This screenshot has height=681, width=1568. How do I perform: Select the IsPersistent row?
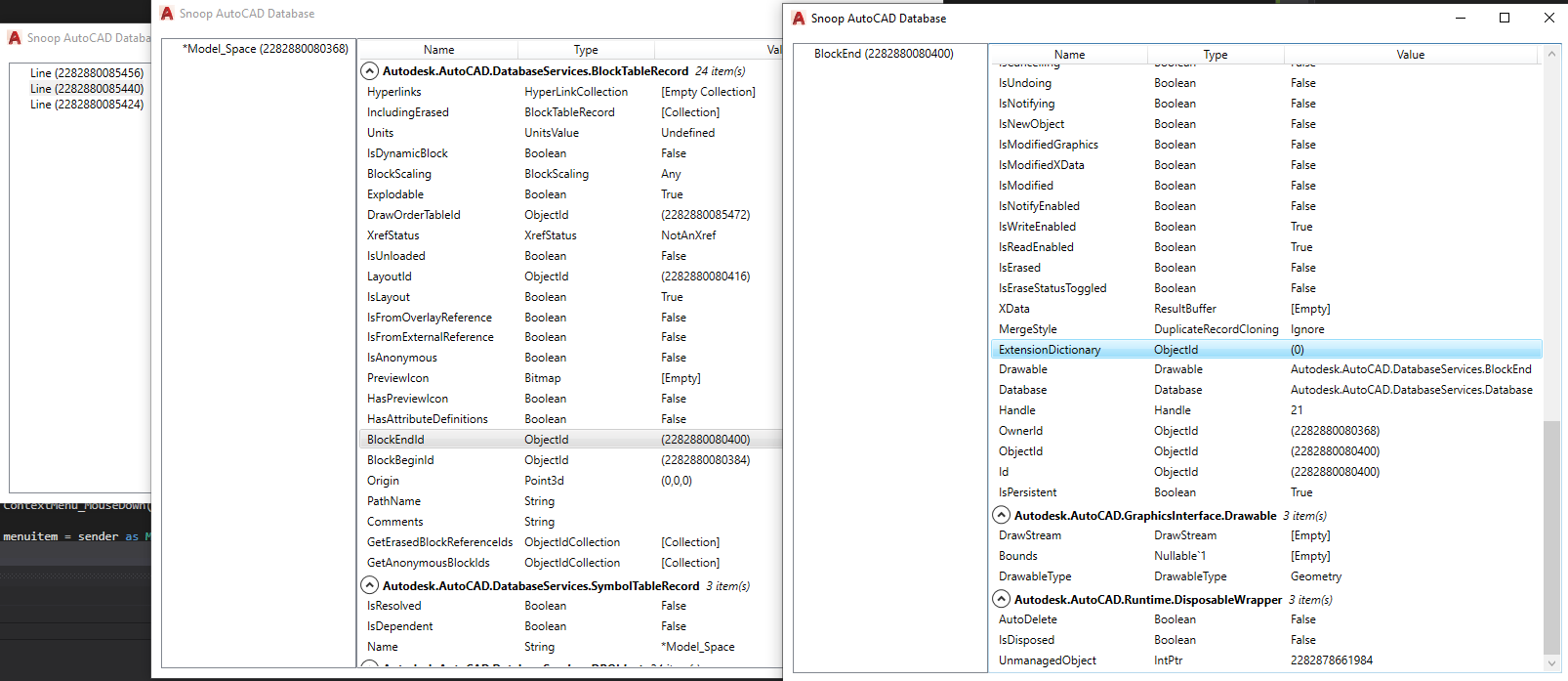pyautogui.click(x=1266, y=492)
